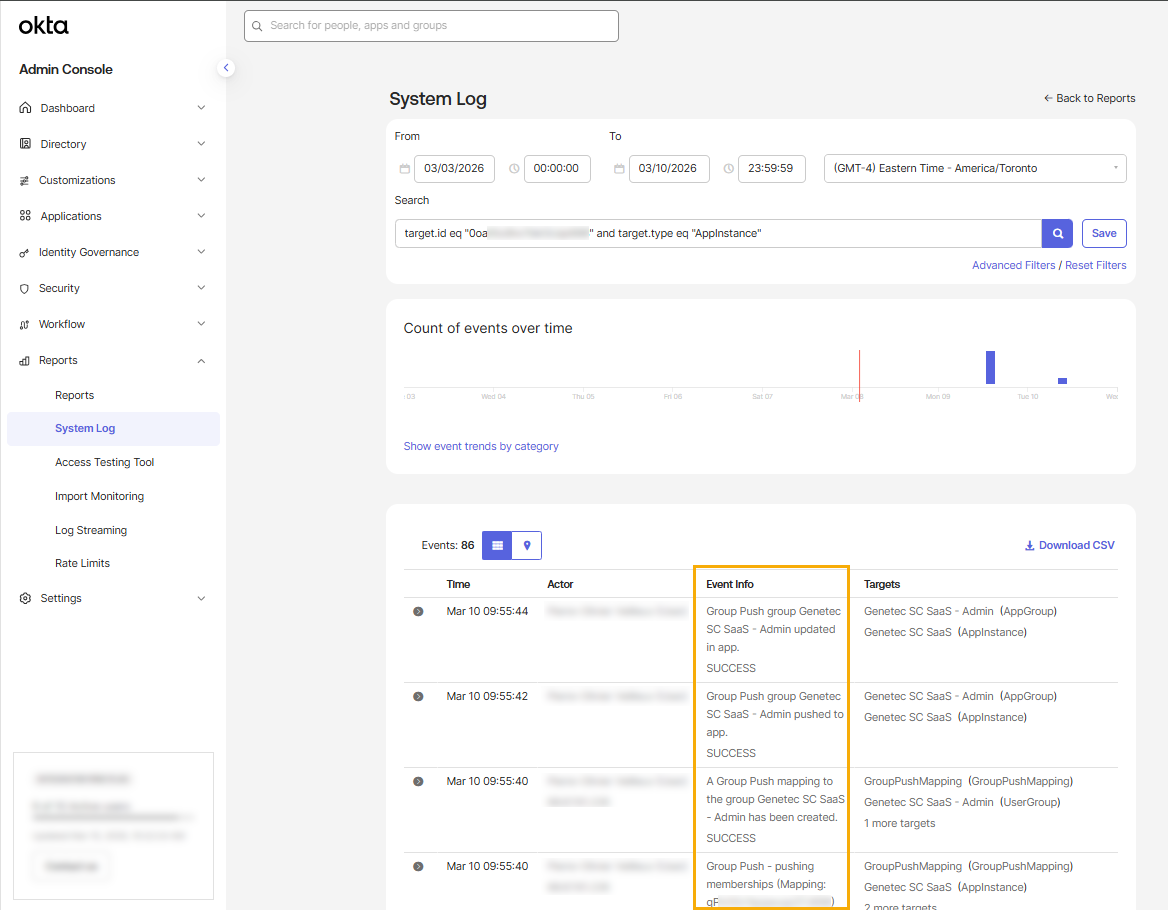Viewport: 1168px width, 910px height.
Task: Expand the Applications menu chevron
Action: coord(201,216)
